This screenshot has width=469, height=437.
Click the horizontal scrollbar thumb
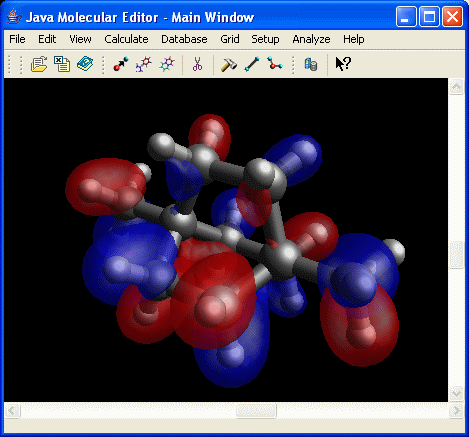[x=256, y=410]
